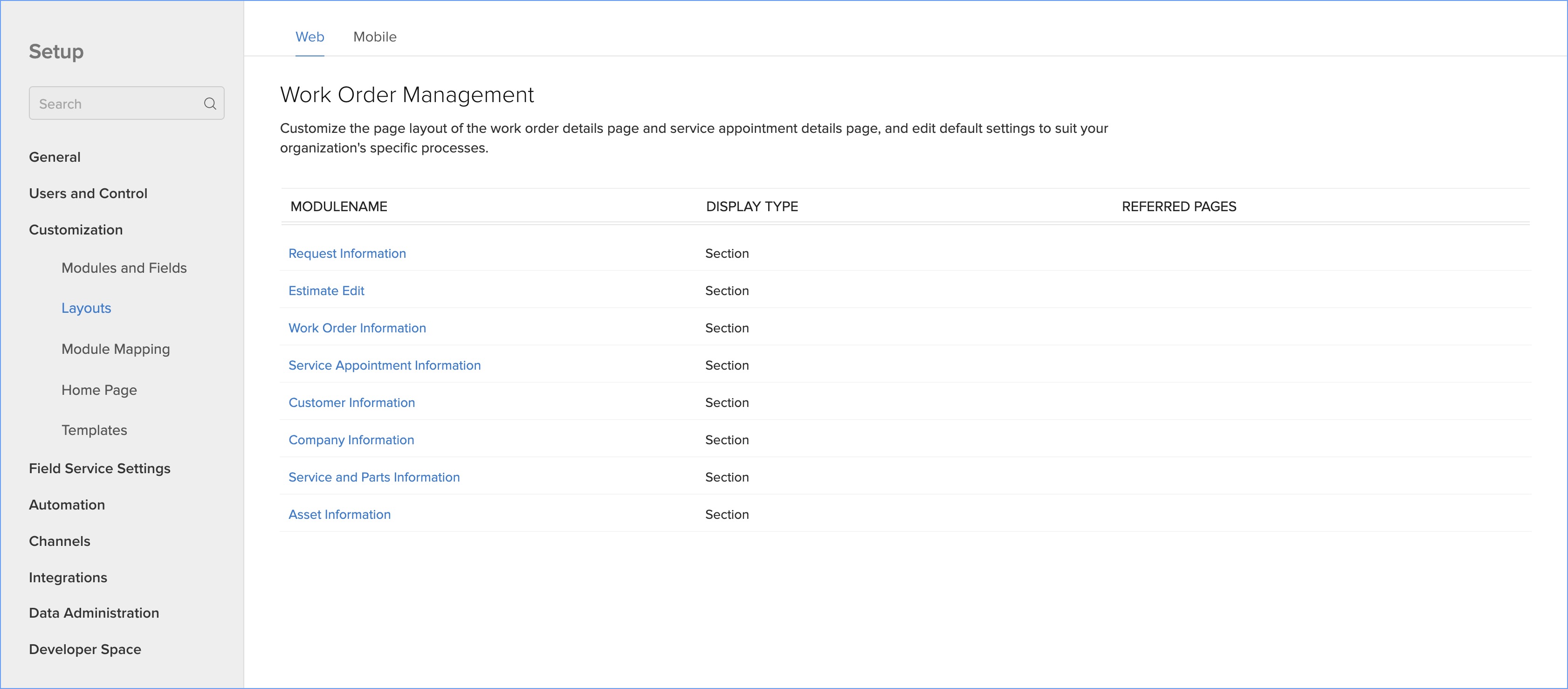The height and width of the screenshot is (689, 1568).
Task: Open the Estimate Edit layout
Action: (x=326, y=291)
